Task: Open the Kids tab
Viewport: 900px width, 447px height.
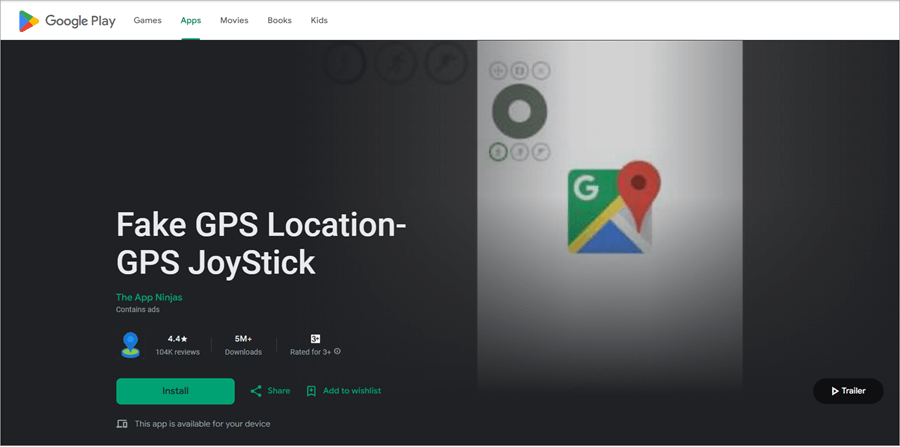Action: pos(319,21)
